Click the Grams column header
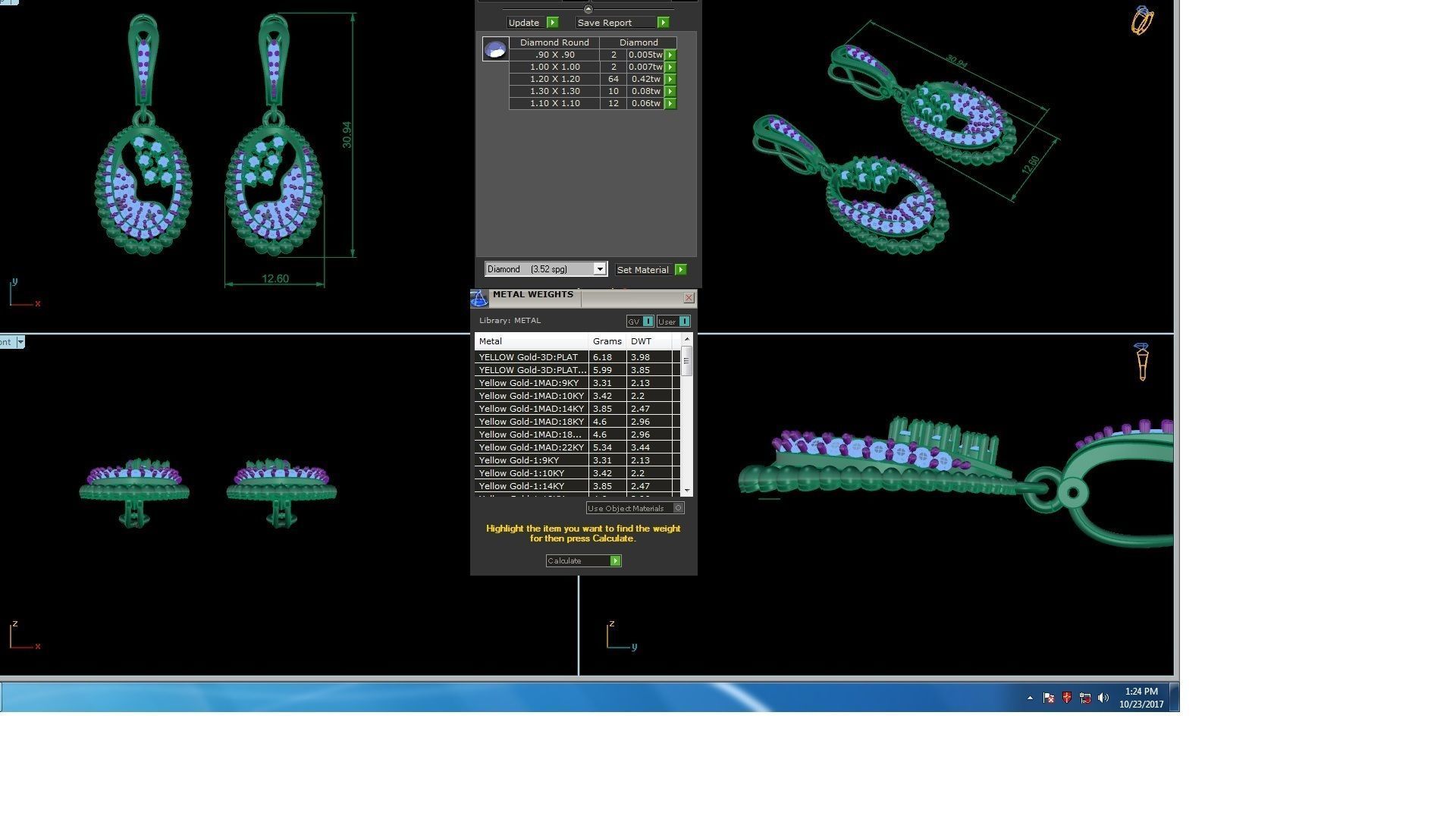This screenshot has width=1456, height=819. click(607, 341)
